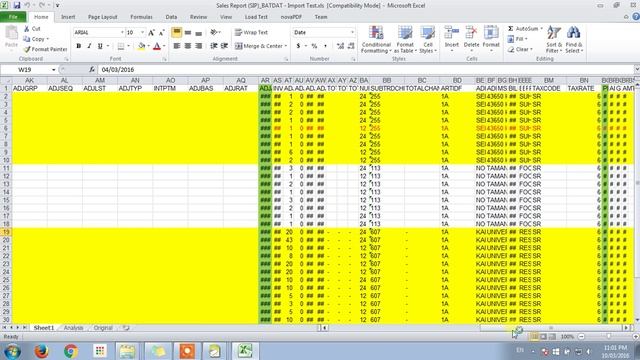The width and height of the screenshot is (640, 360).
Task: Open text orientation tool
Action: tap(214, 32)
